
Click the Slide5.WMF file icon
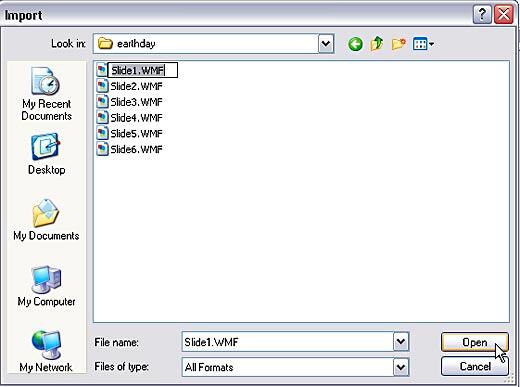102,133
